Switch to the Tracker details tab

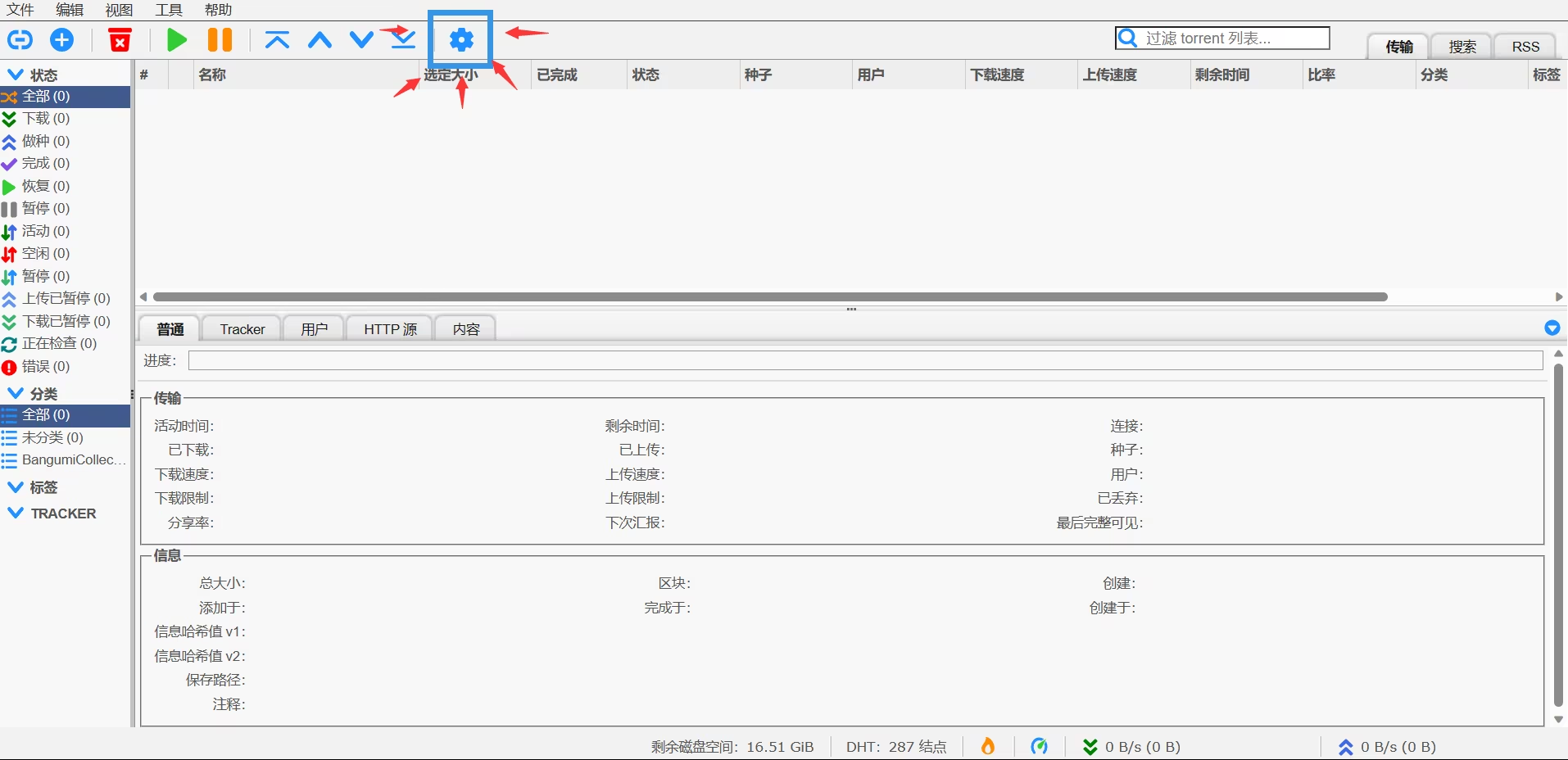pyautogui.click(x=242, y=329)
